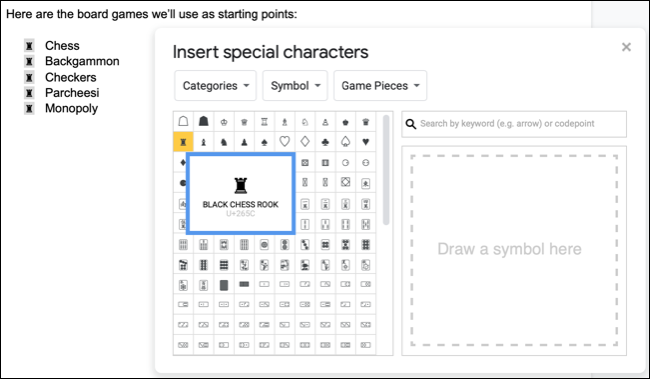The width and height of the screenshot is (650, 379).
Task: Pick the black chess pawn symbol
Action: pos(244,142)
